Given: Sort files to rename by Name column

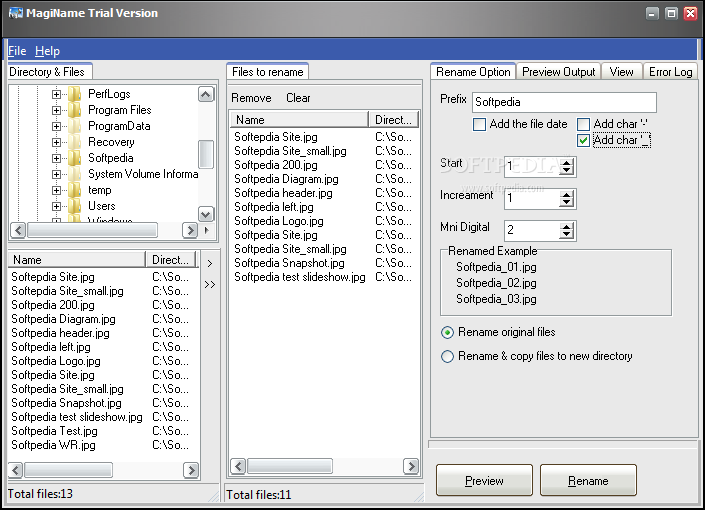Looking at the screenshot, I should (299, 120).
